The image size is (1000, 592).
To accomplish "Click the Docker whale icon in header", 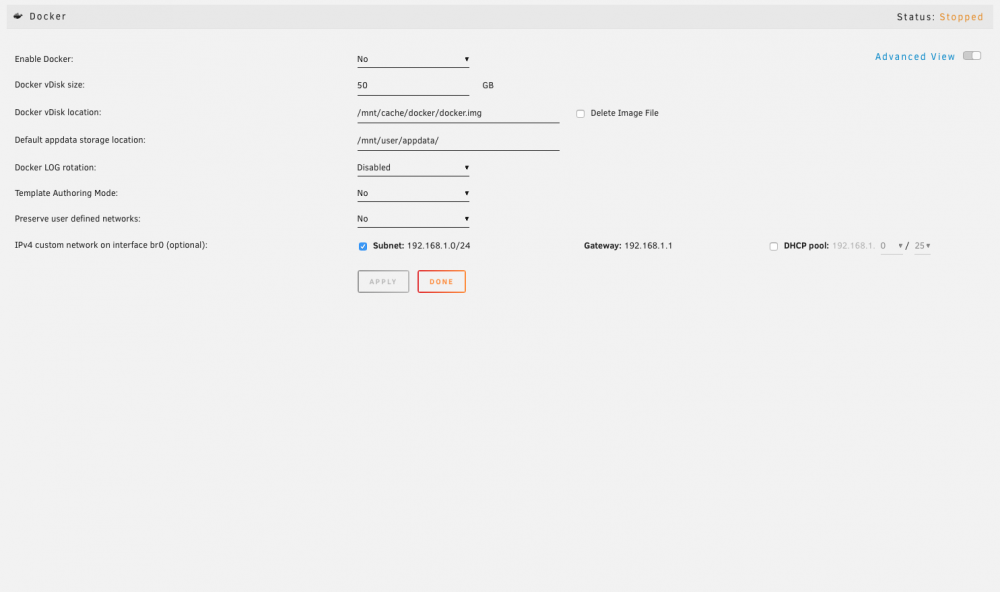I will click(x=18, y=17).
